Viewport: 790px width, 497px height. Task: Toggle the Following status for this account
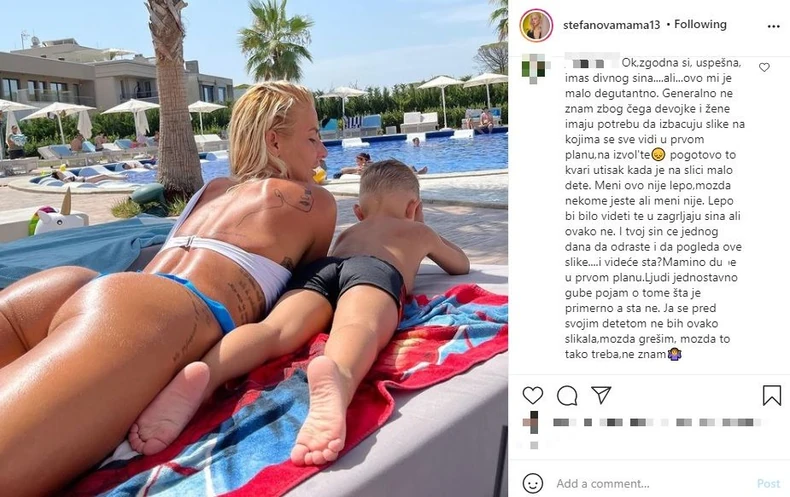click(x=700, y=24)
